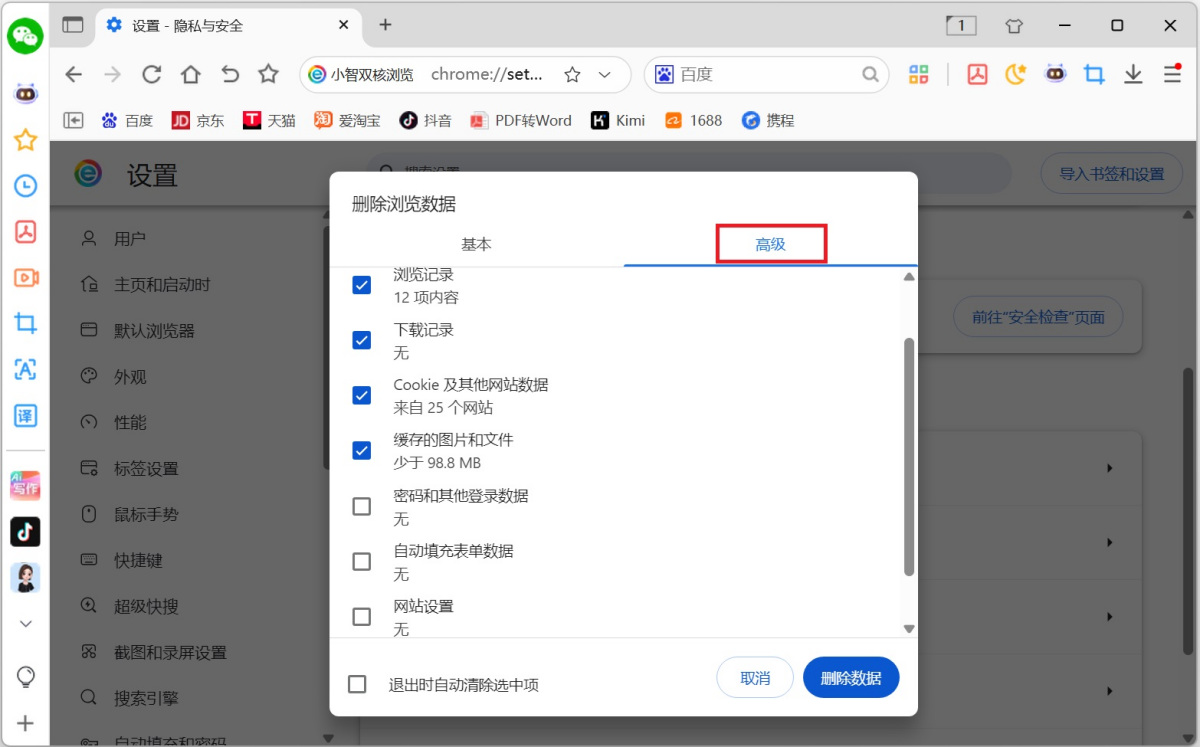Switch to the 基本 tab
The image size is (1200, 747).
click(x=476, y=243)
